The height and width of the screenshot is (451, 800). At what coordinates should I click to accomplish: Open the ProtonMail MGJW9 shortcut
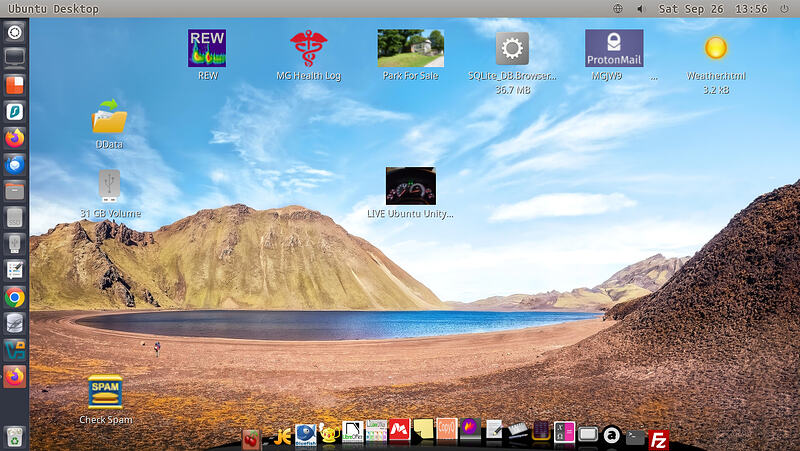pos(614,48)
